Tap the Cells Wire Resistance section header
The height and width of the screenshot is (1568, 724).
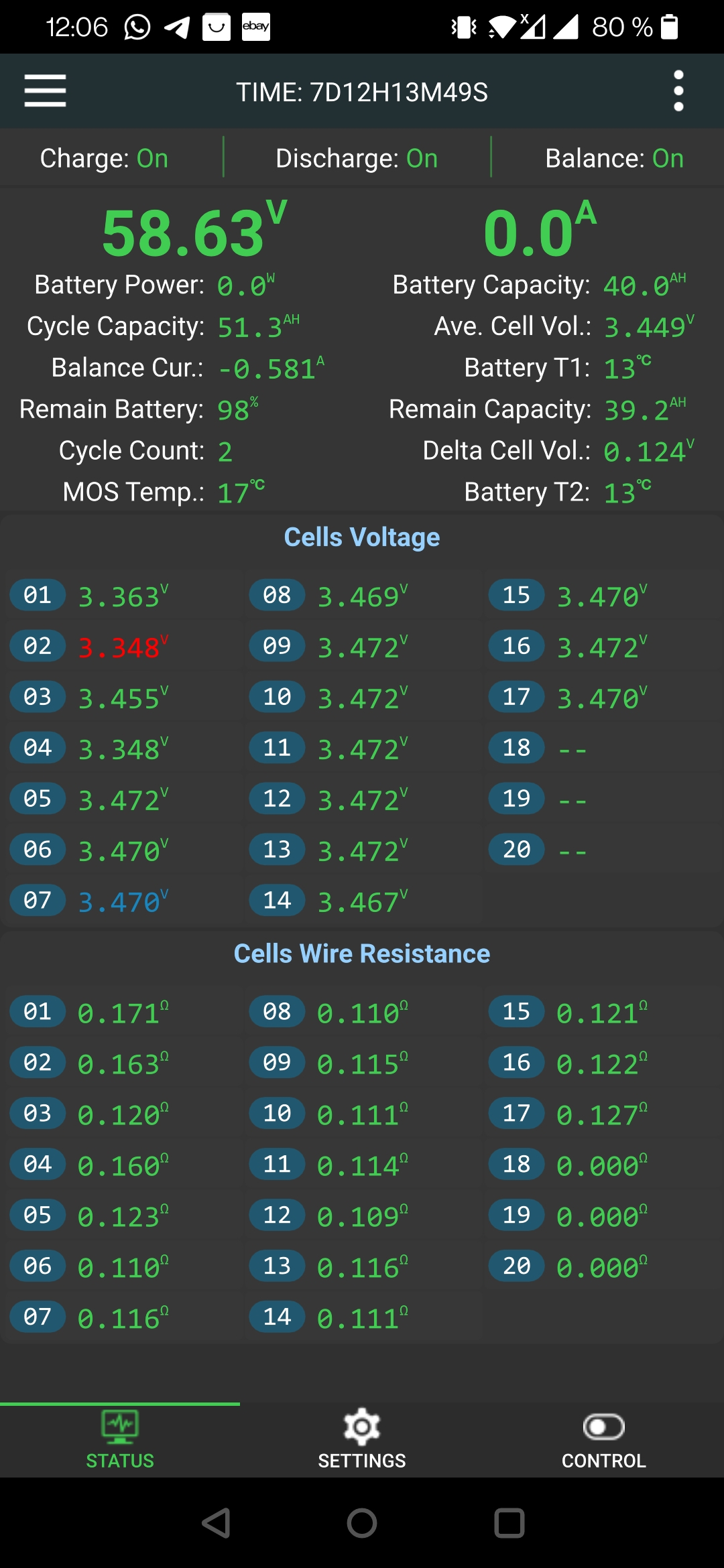coord(362,954)
